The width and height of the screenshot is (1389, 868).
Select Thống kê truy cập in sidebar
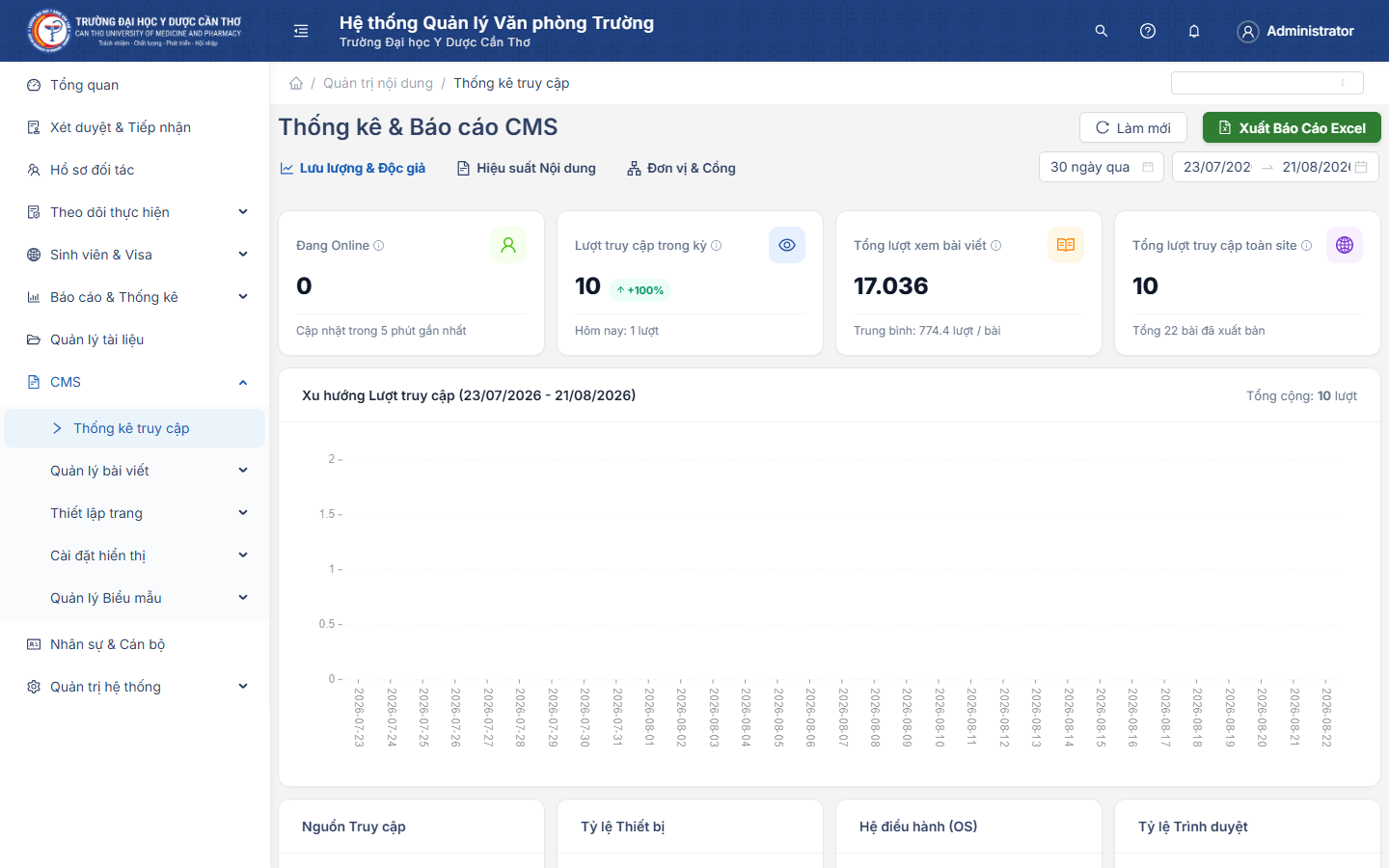134,428
